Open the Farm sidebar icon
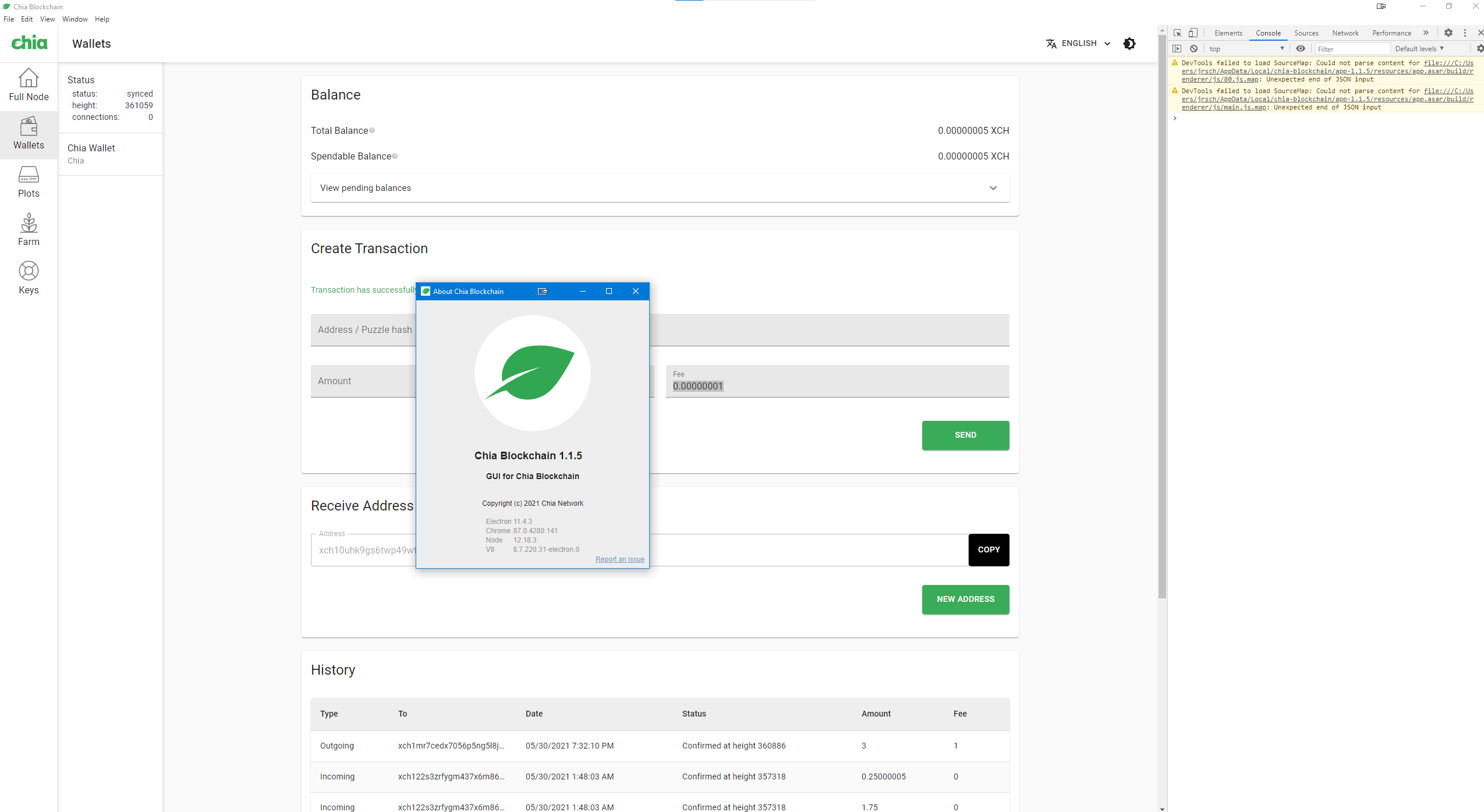Screen dimensions: 1484x812 click(x=29, y=223)
